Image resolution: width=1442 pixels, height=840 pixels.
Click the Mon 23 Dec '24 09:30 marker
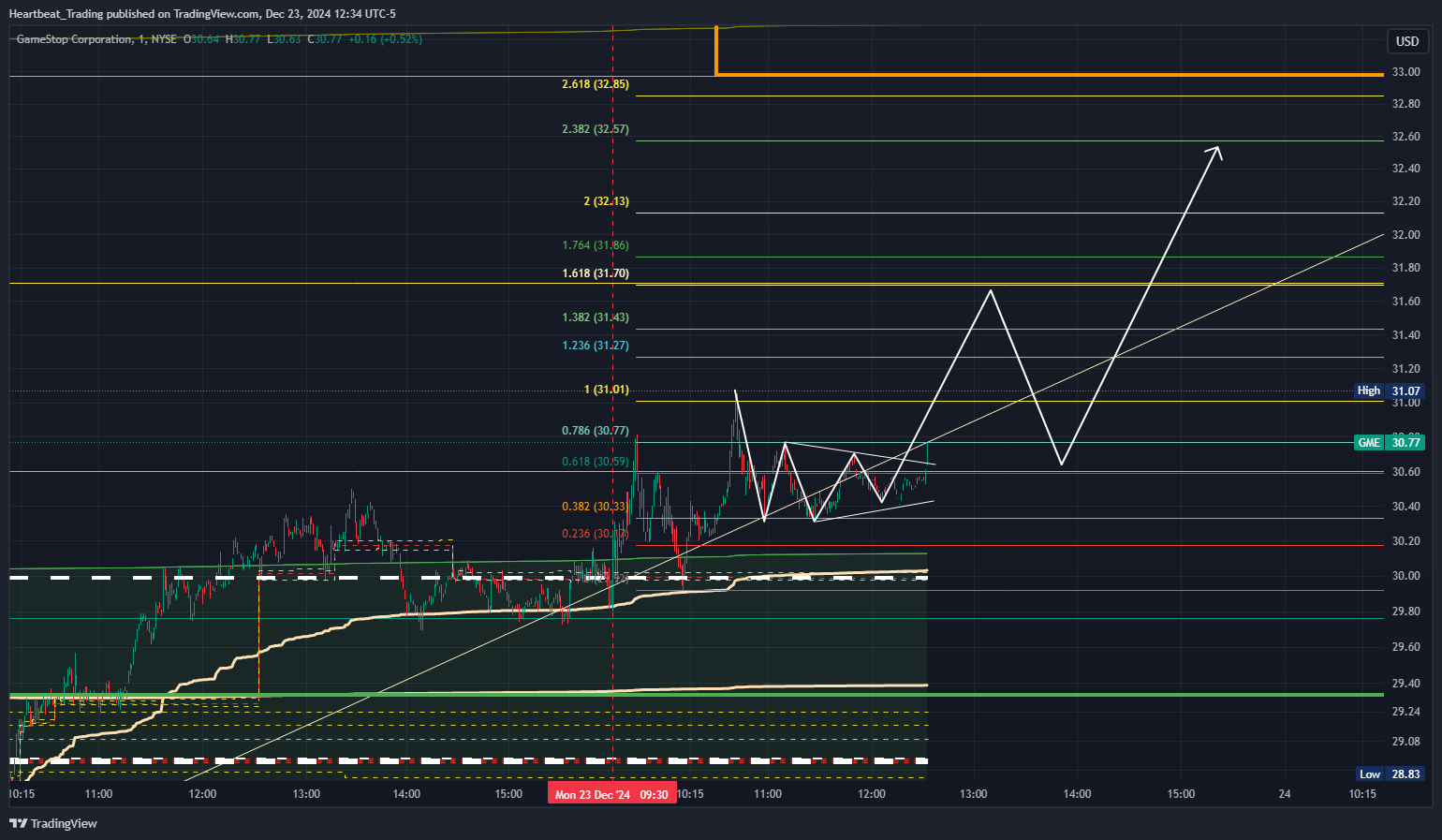pyautogui.click(x=611, y=794)
